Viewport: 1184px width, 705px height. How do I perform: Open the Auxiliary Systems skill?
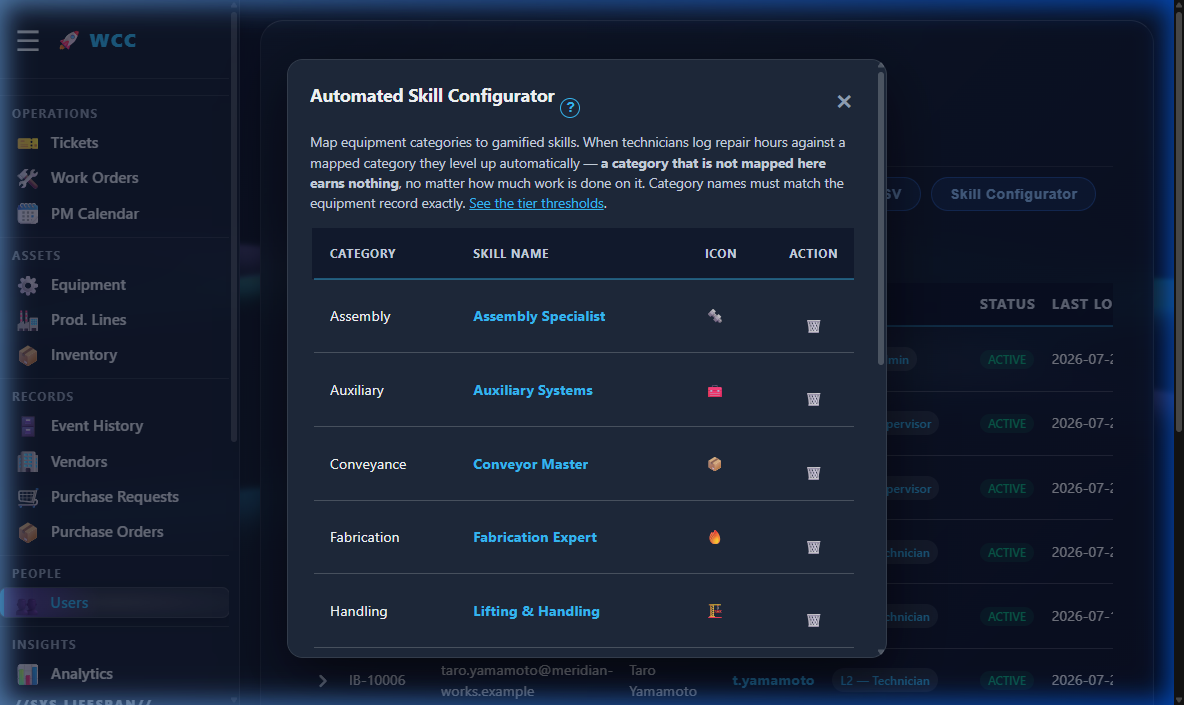[x=532, y=390]
